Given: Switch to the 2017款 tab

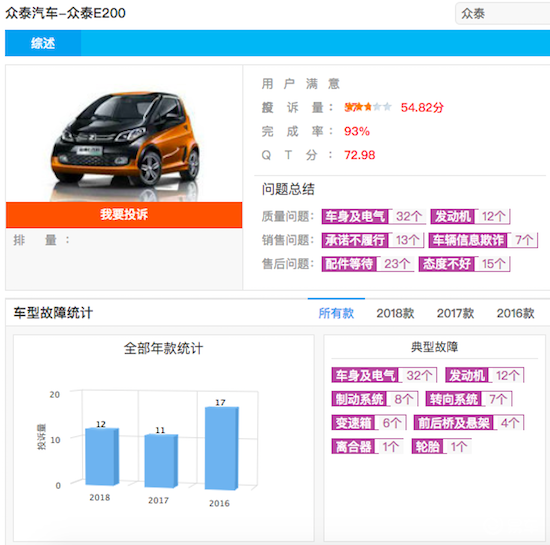Looking at the screenshot, I should pyautogui.click(x=455, y=313).
